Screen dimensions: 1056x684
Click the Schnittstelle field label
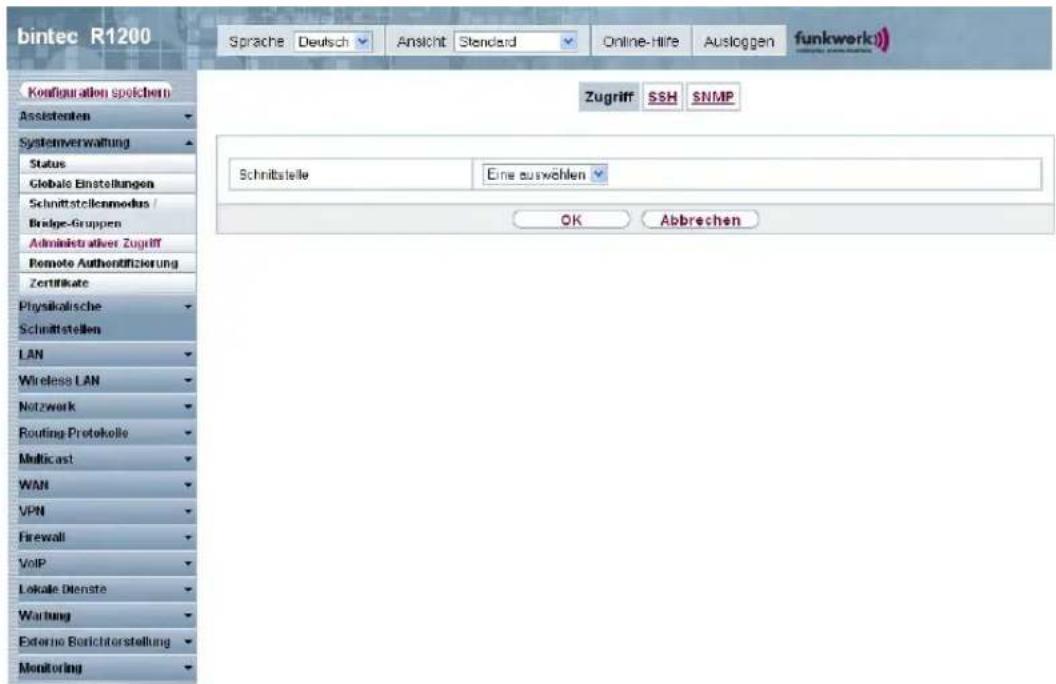273,174
